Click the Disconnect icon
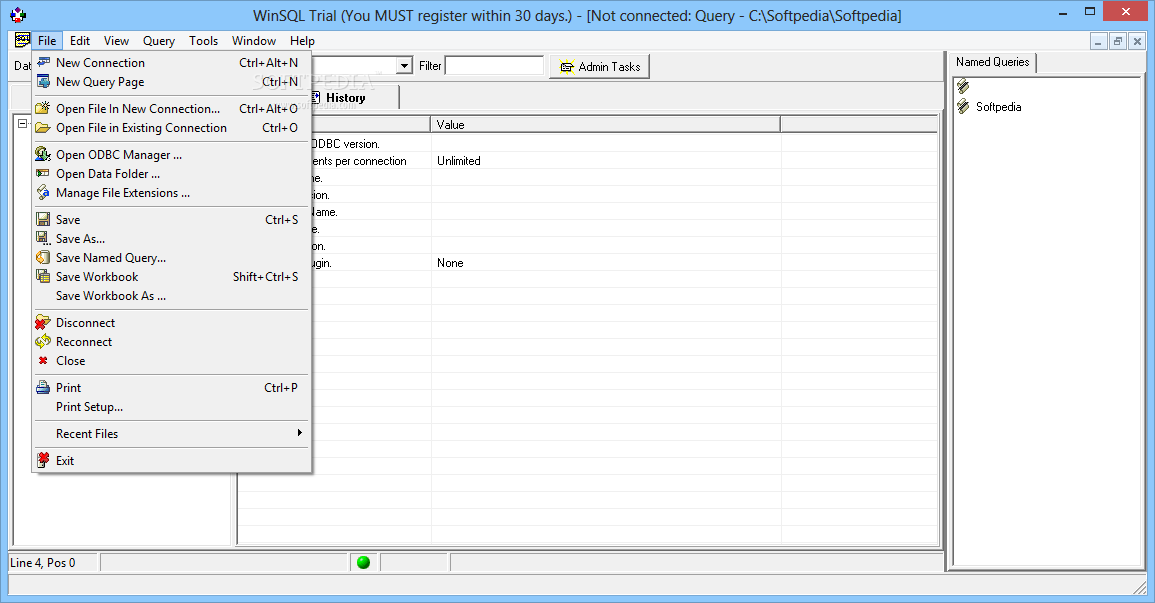Image resolution: width=1155 pixels, height=603 pixels. click(x=43, y=322)
